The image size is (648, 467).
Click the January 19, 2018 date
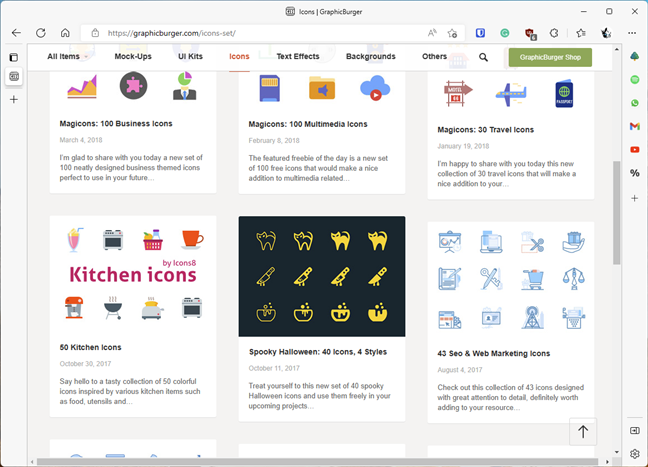[463, 146]
